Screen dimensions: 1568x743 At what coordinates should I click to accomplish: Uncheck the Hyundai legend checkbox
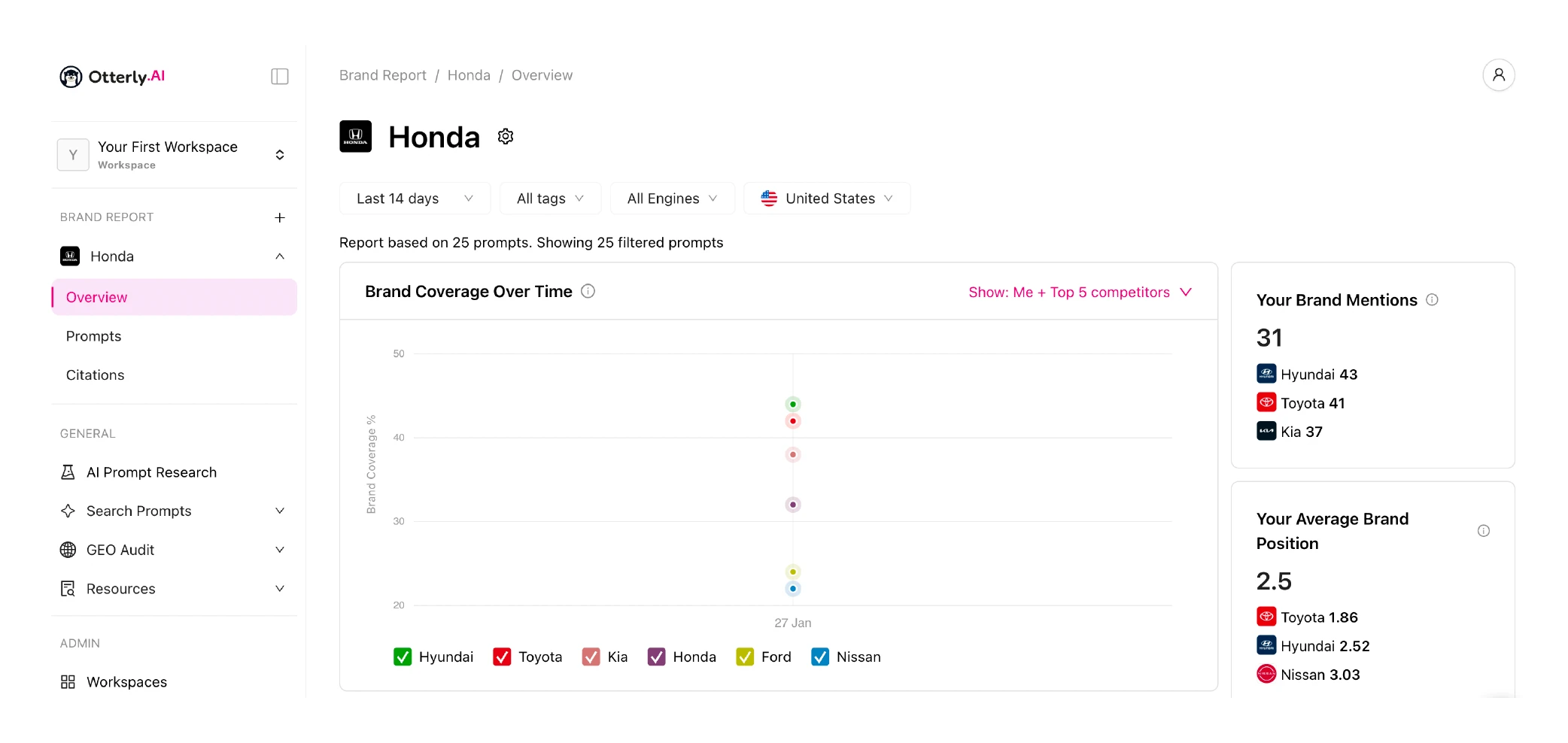pyautogui.click(x=403, y=657)
